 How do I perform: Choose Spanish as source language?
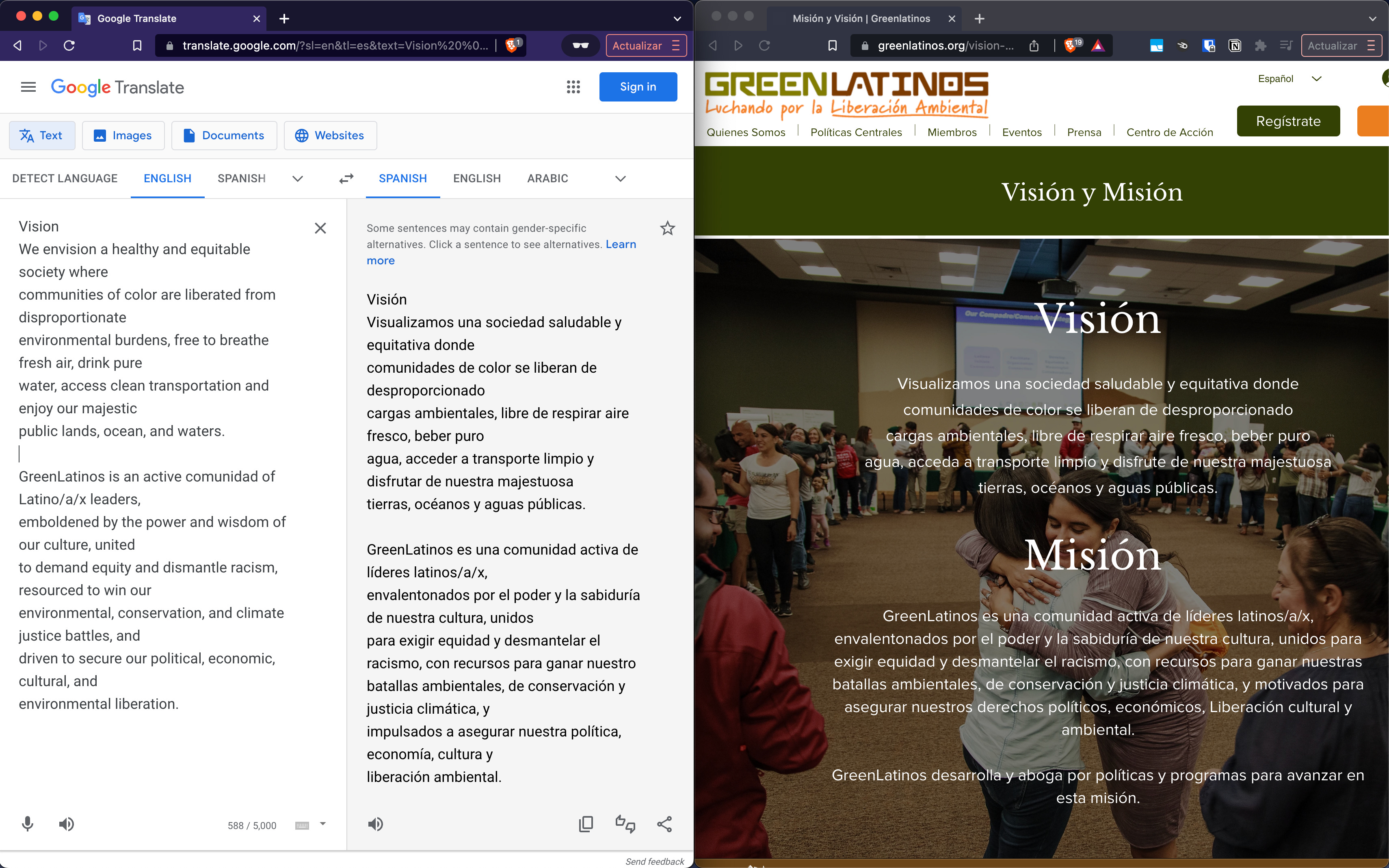(x=242, y=179)
